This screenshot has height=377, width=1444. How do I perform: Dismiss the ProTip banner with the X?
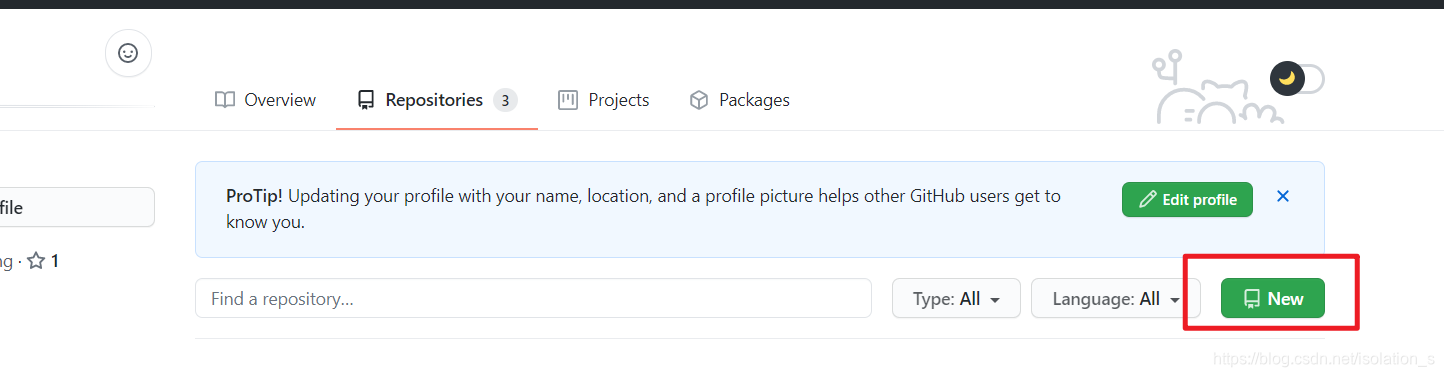(1283, 197)
